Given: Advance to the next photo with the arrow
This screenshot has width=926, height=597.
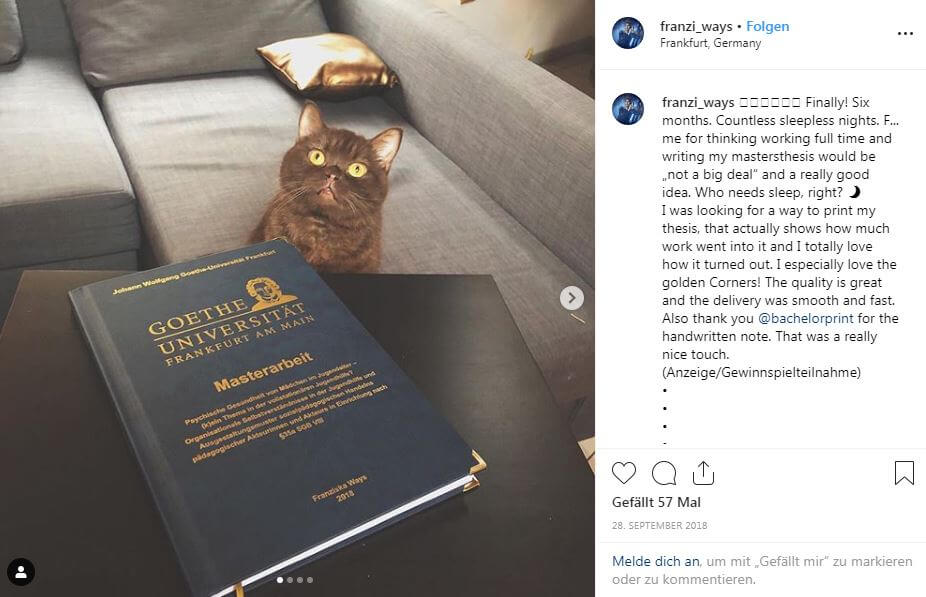Looking at the screenshot, I should 572,298.
